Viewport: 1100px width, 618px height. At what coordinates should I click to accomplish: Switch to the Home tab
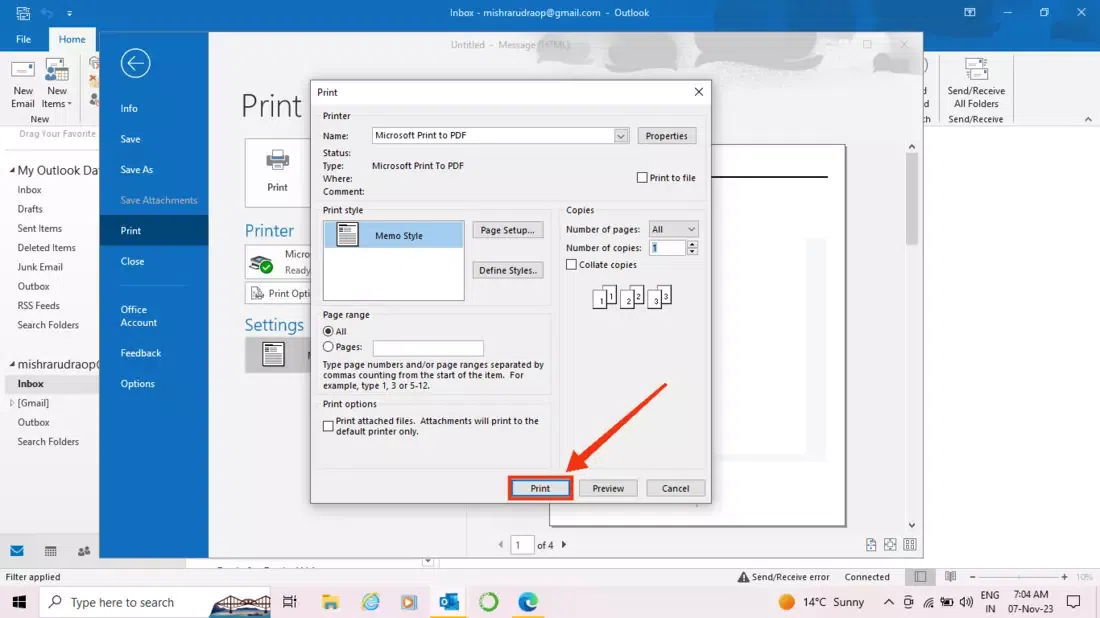click(72, 39)
